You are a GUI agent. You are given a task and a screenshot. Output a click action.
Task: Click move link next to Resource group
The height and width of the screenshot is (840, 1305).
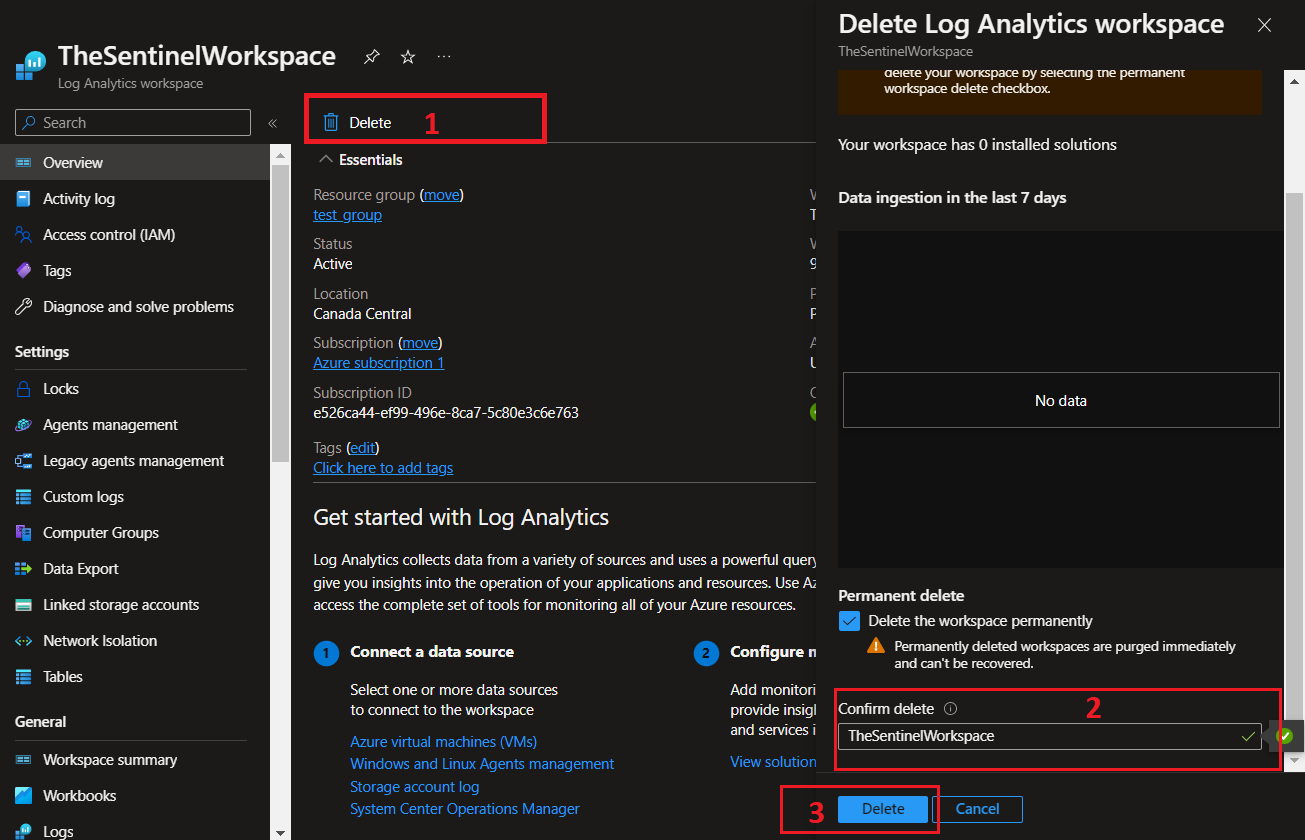click(441, 195)
